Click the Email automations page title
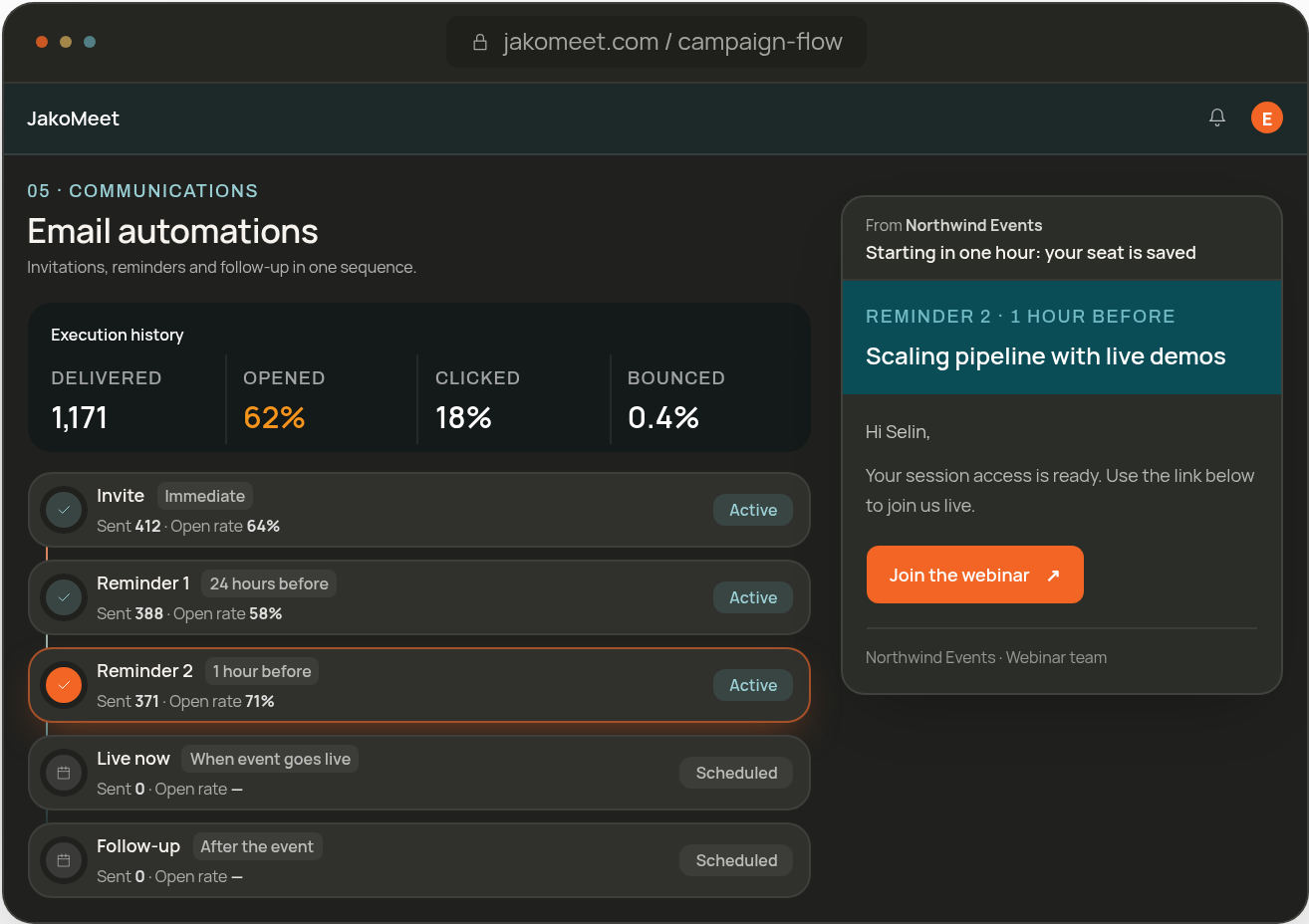This screenshot has width=1309, height=924. click(172, 231)
